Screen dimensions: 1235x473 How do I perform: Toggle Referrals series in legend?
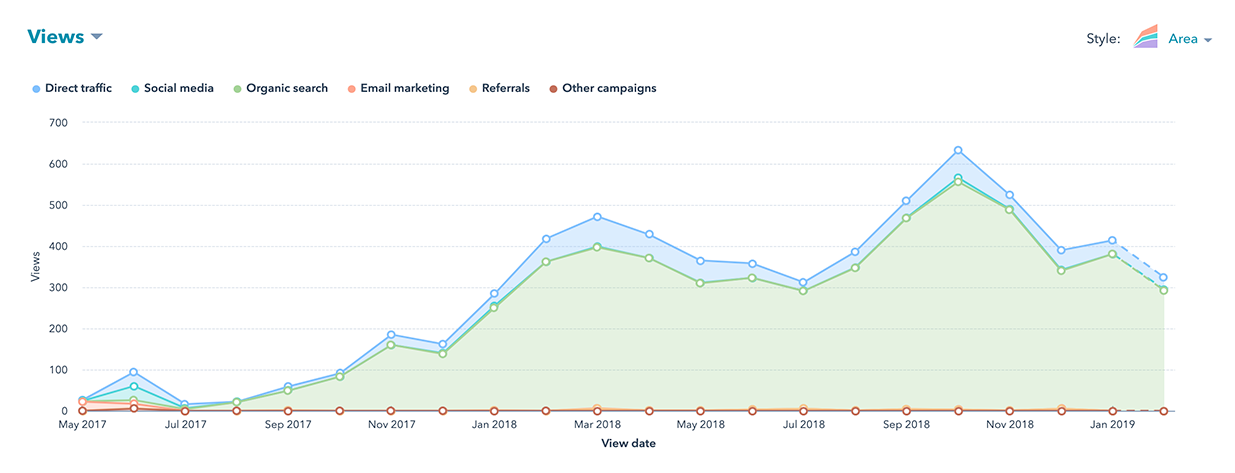(498, 88)
